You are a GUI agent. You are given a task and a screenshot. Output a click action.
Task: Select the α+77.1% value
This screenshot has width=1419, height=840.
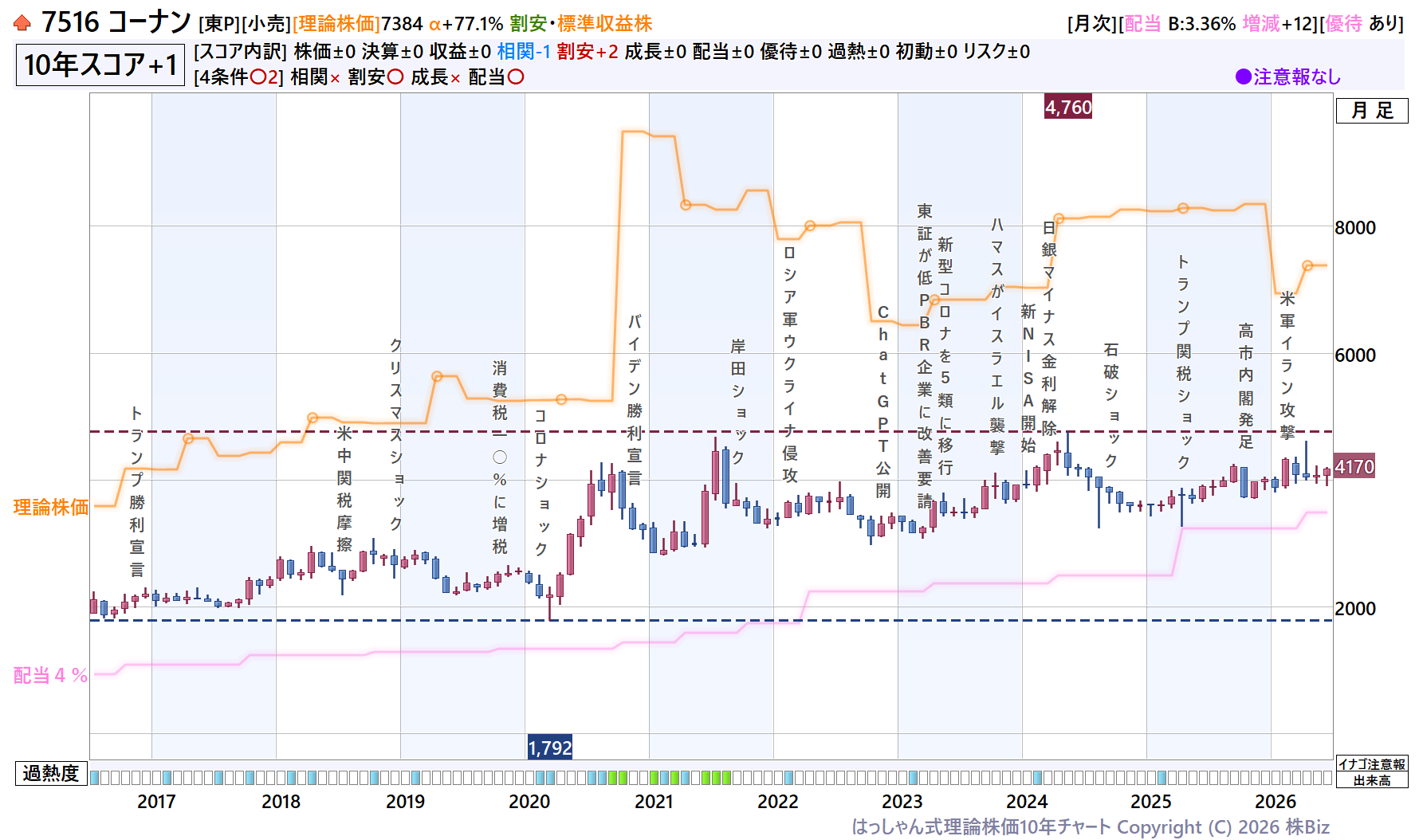coord(466,24)
